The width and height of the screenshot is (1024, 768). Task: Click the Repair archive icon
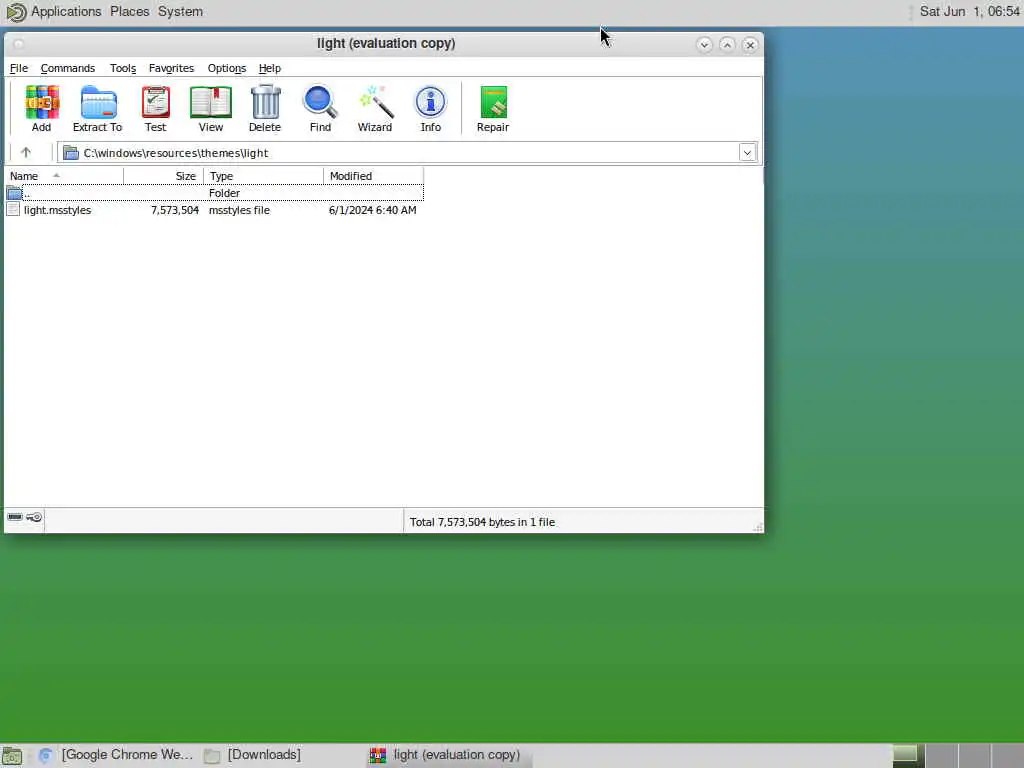pos(493,103)
